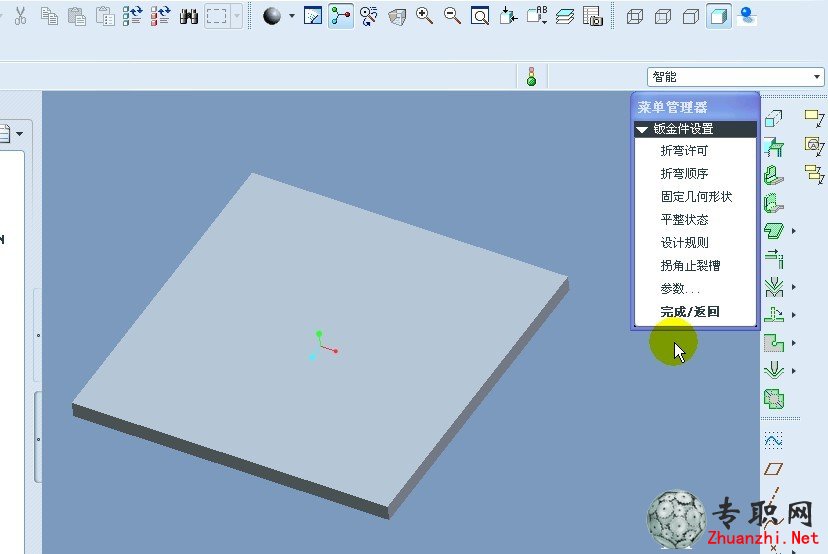The width and height of the screenshot is (828, 554).
Task: Switch to Wireframe display mode
Action: [635, 17]
